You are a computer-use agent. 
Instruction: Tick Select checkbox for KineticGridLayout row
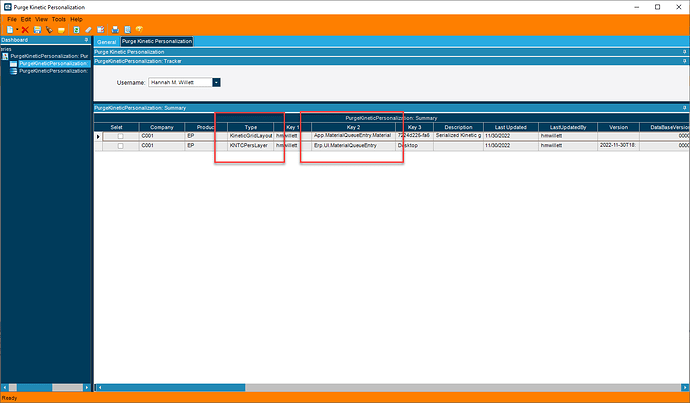[x=120, y=136]
